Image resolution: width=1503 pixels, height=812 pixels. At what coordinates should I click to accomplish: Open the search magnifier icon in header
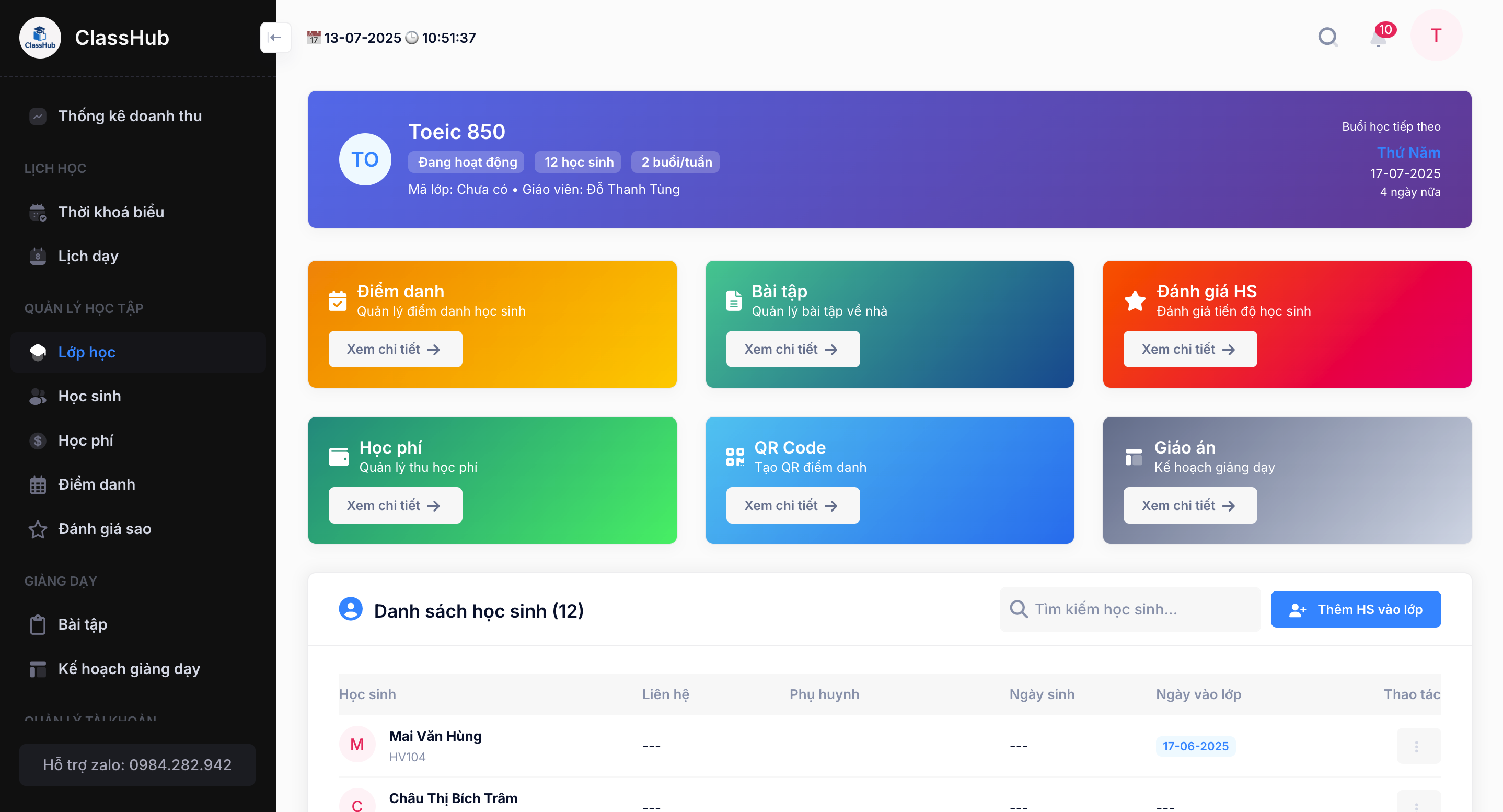click(1327, 37)
